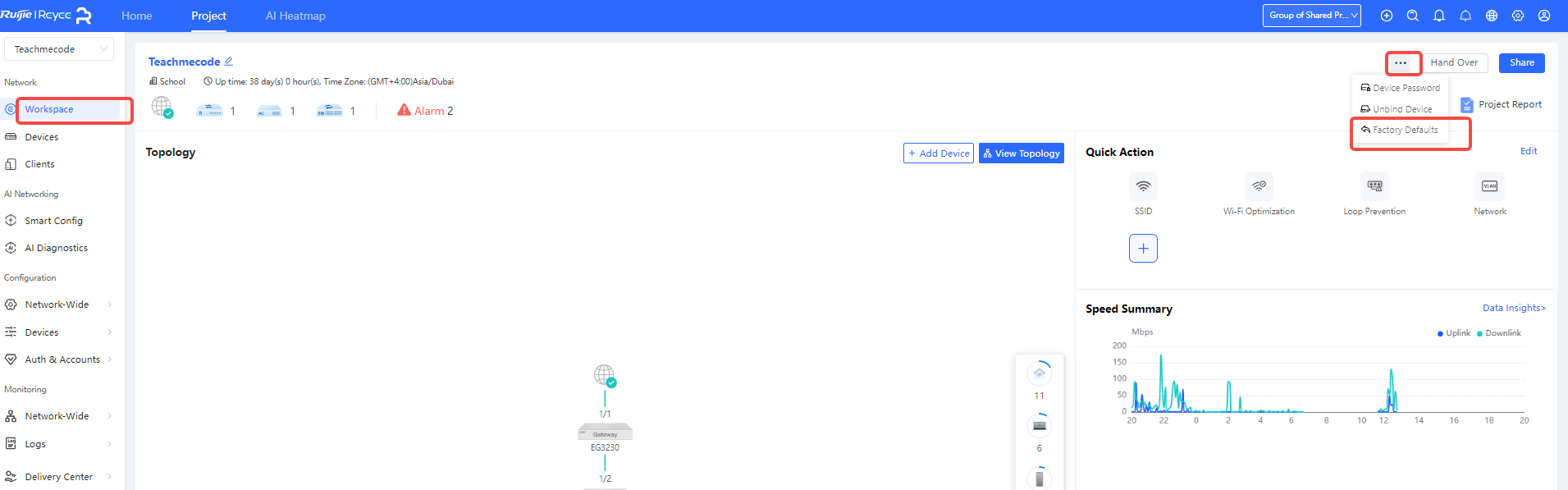The height and width of the screenshot is (490, 1568).
Task: Open the Group of Shared Projects dropdown
Action: click(1311, 16)
